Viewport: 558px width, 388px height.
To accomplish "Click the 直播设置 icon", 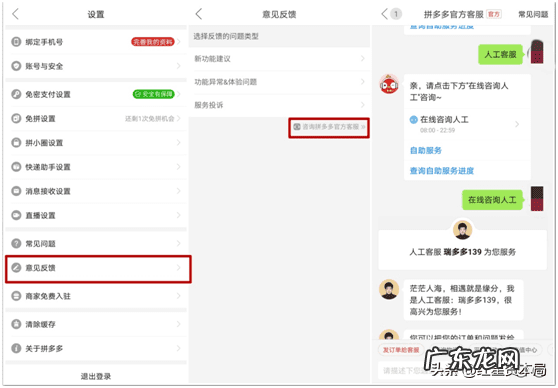I will (x=16, y=215).
